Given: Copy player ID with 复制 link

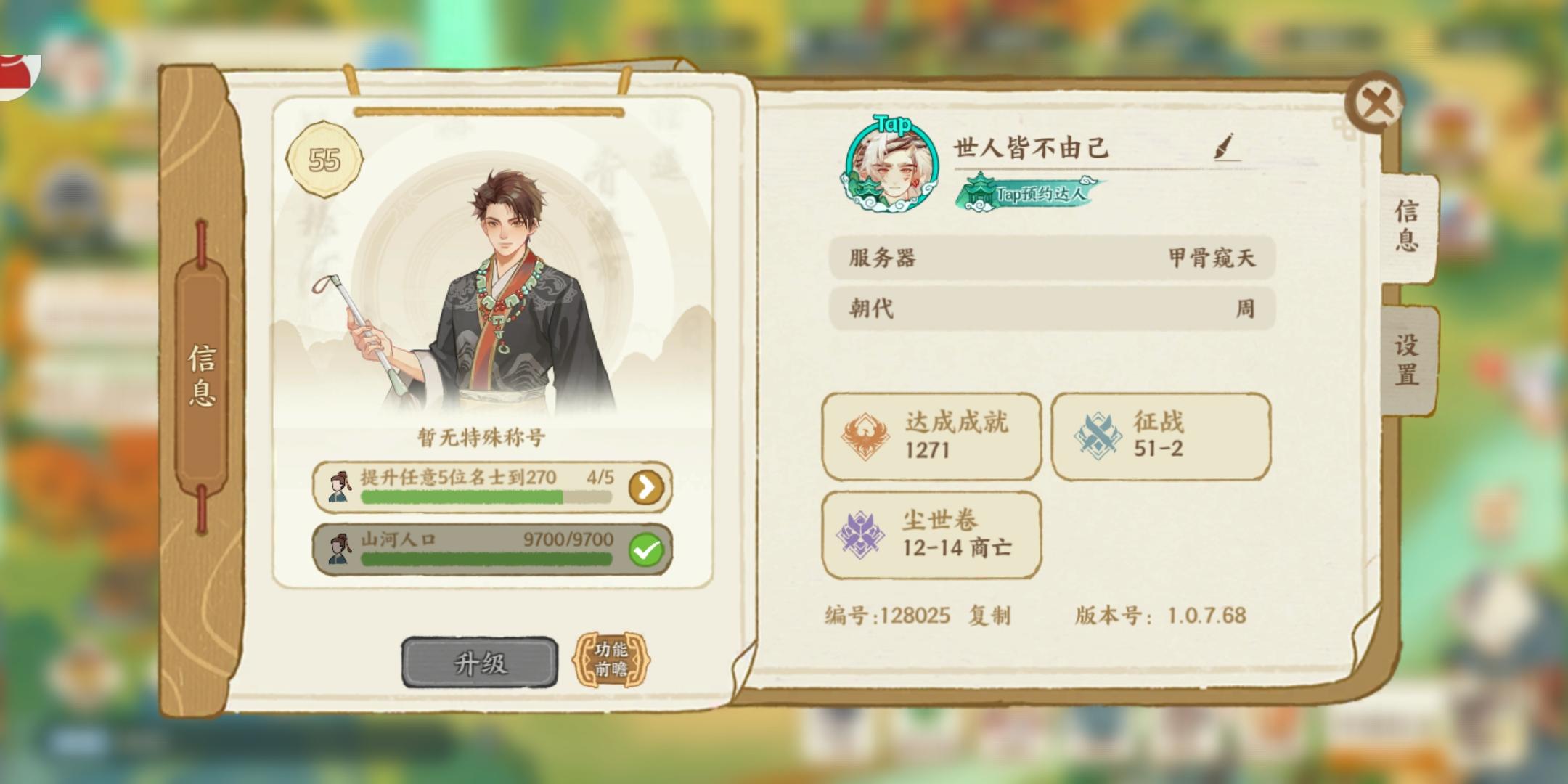Looking at the screenshot, I should tap(989, 616).
